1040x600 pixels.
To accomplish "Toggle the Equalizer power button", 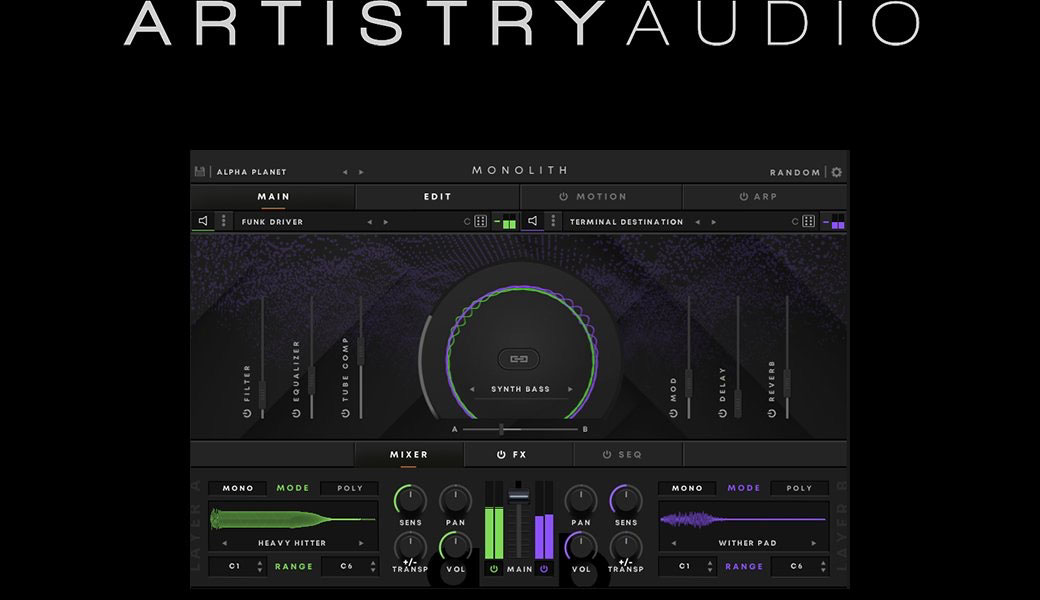I will click(x=296, y=413).
